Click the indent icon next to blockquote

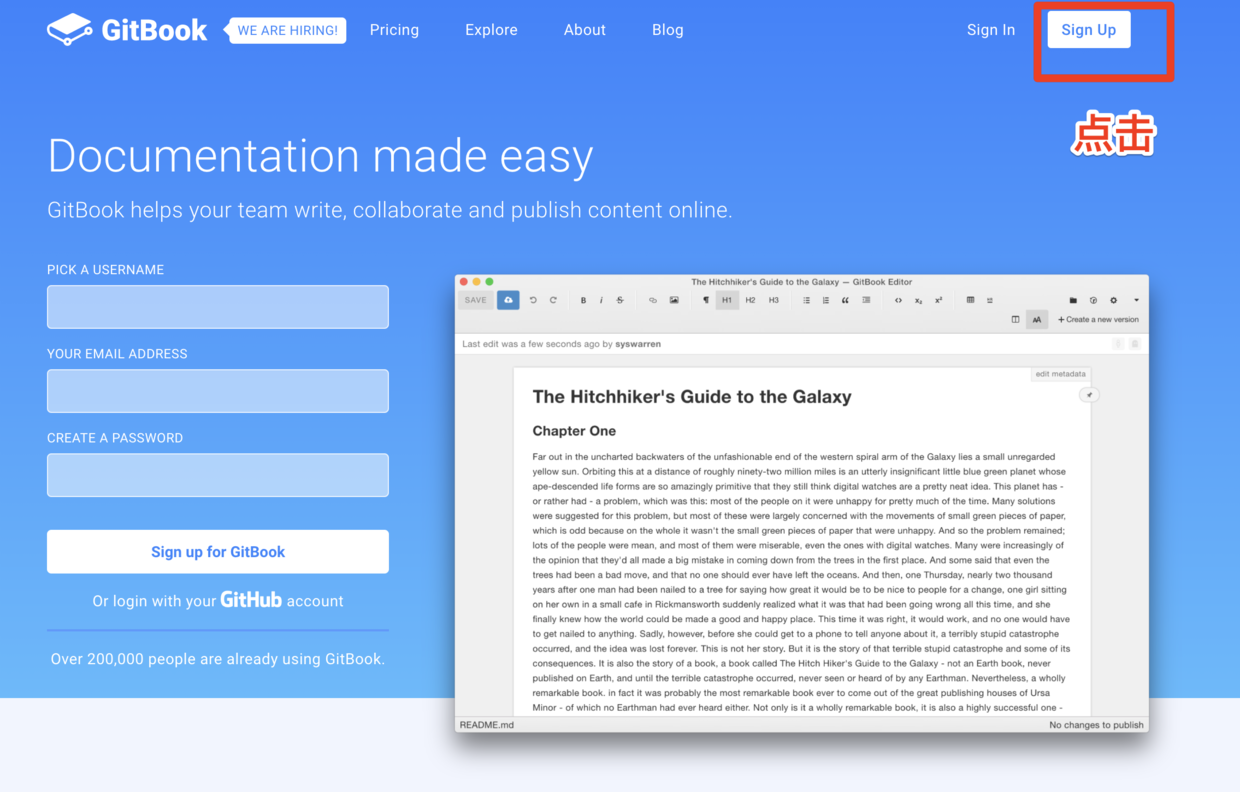866,300
